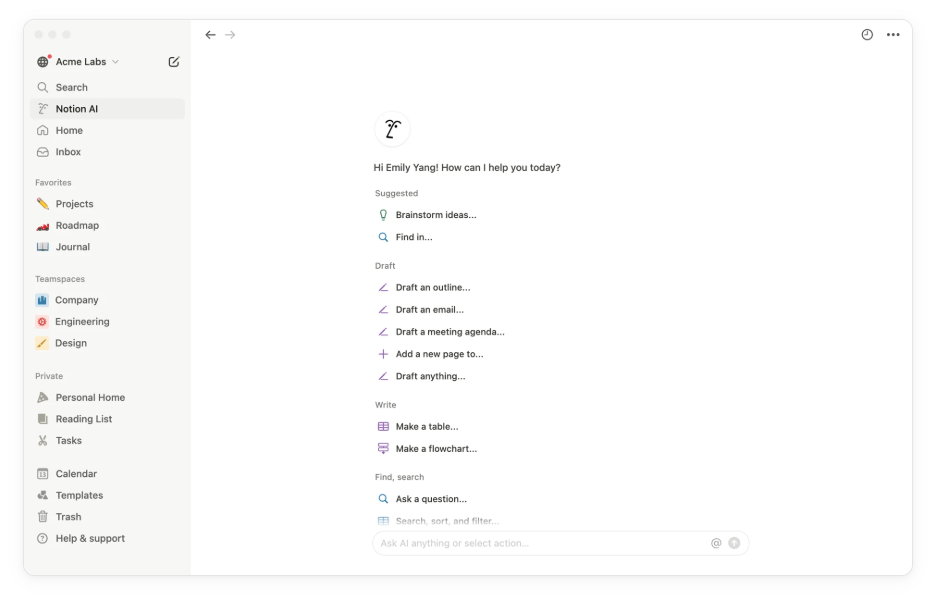Viewport: 943px width, 597px height.
Task: Go back with the left arrow
Action: [x=210, y=35]
